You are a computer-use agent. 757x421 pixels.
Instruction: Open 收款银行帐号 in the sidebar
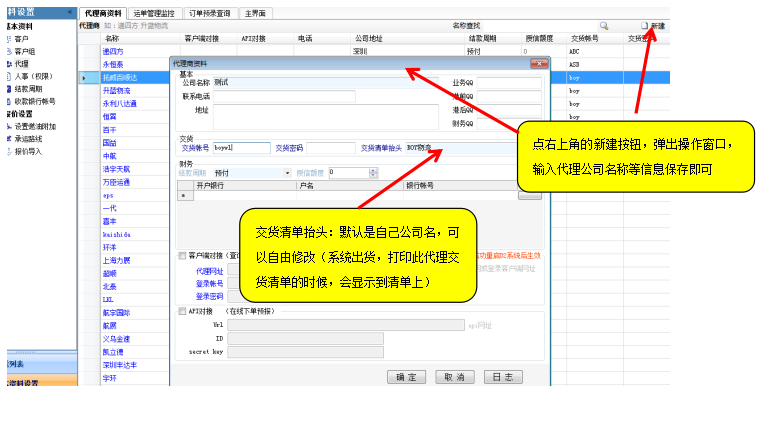tap(33, 101)
